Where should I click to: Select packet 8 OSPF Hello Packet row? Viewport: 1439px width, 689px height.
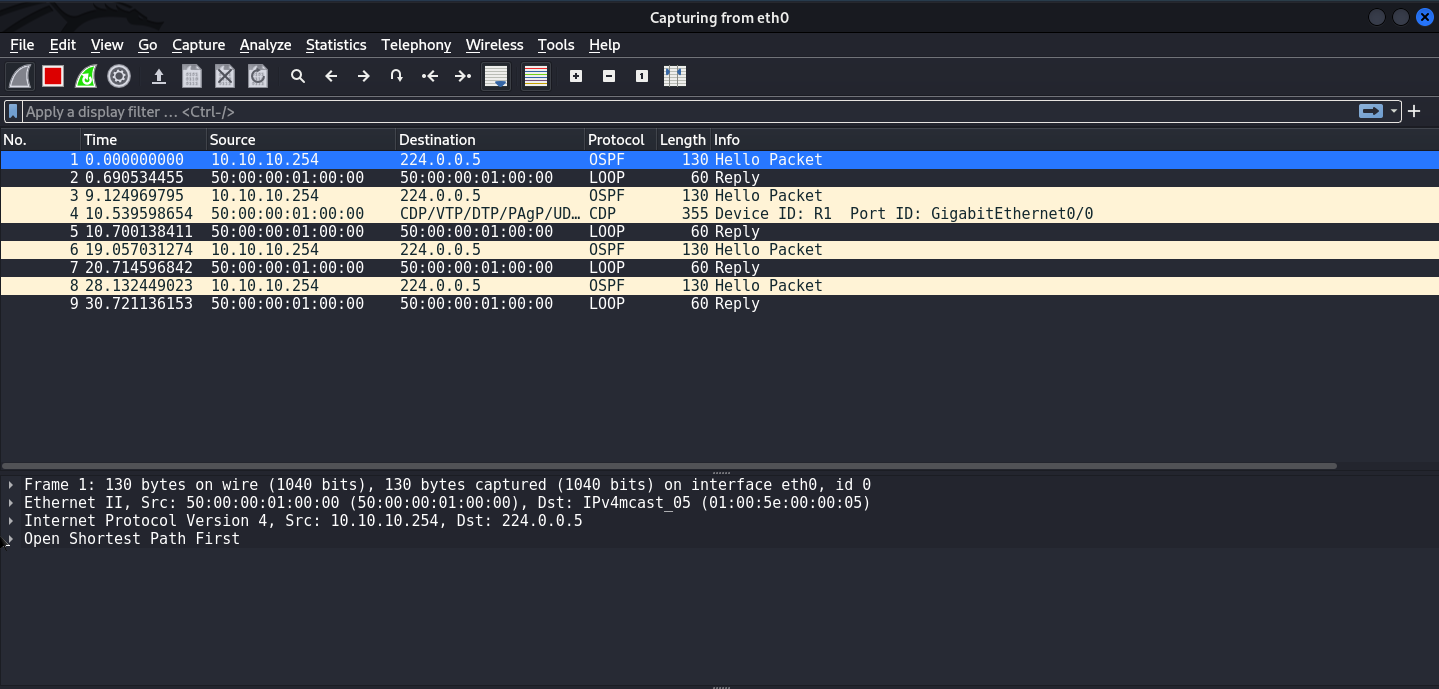click(719, 286)
